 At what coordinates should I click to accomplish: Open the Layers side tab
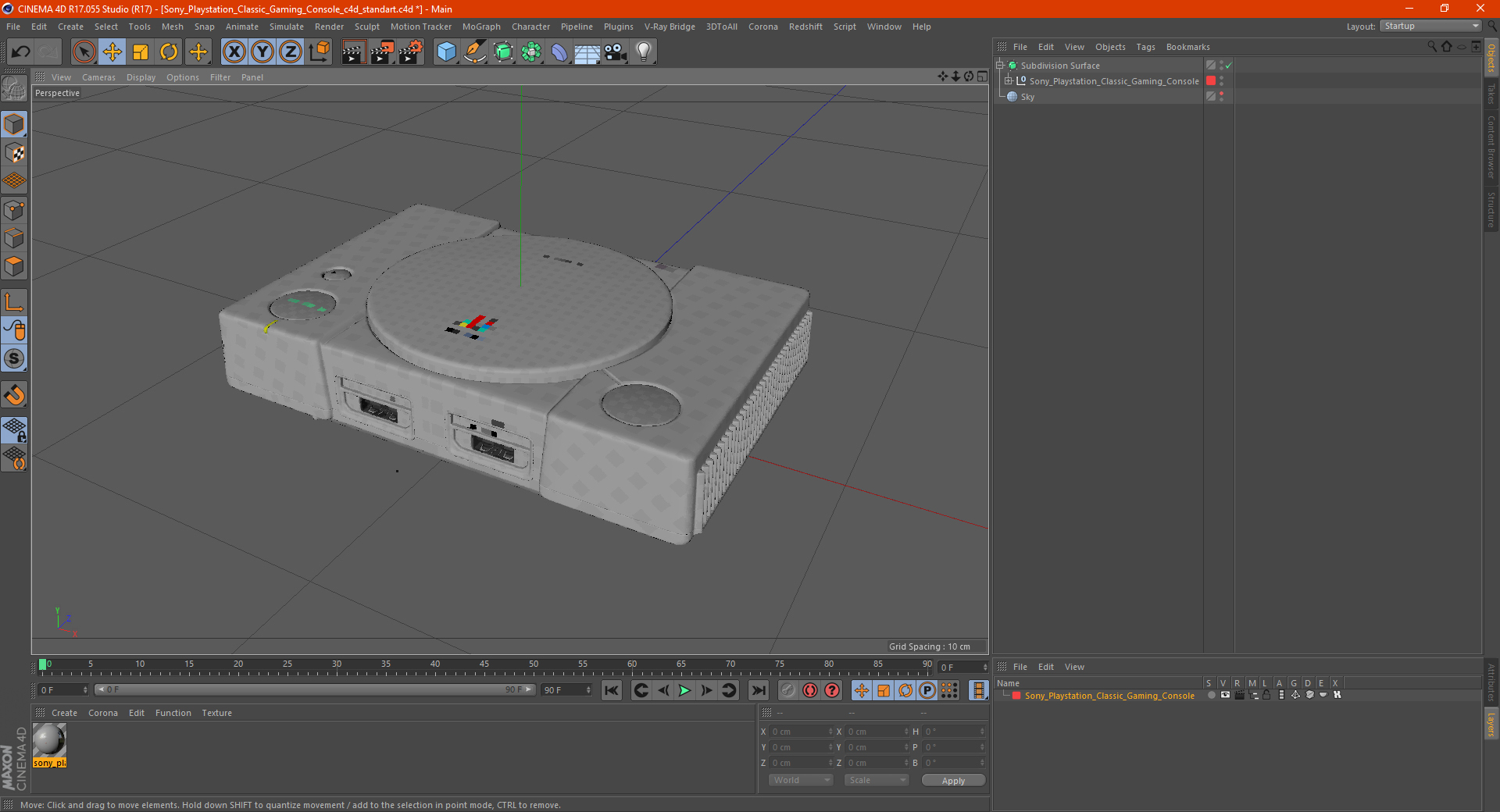(1491, 725)
